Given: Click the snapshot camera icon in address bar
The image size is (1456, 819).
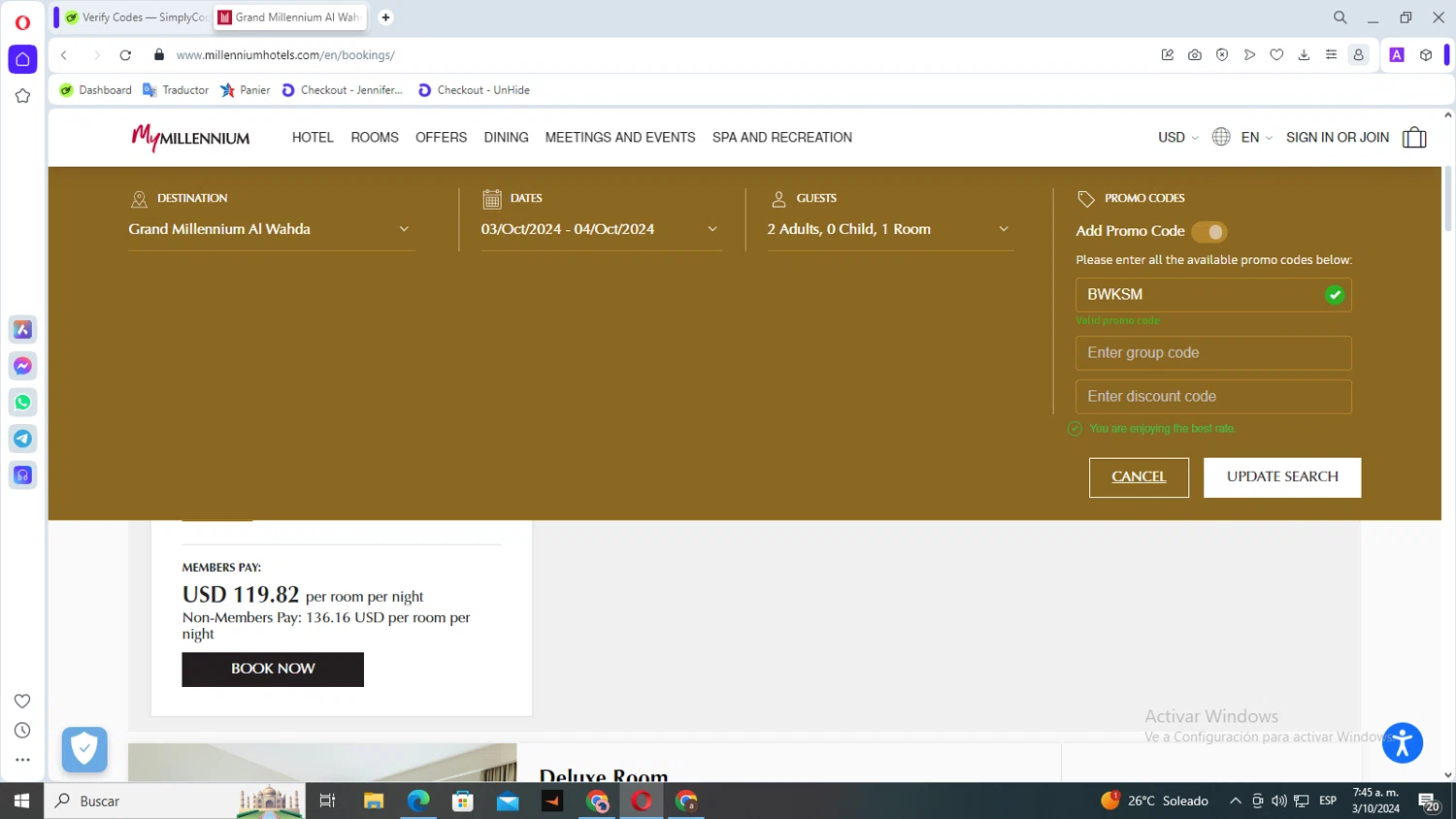Looking at the screenshot, I should pyautogui.click(x=1195, y=55).
